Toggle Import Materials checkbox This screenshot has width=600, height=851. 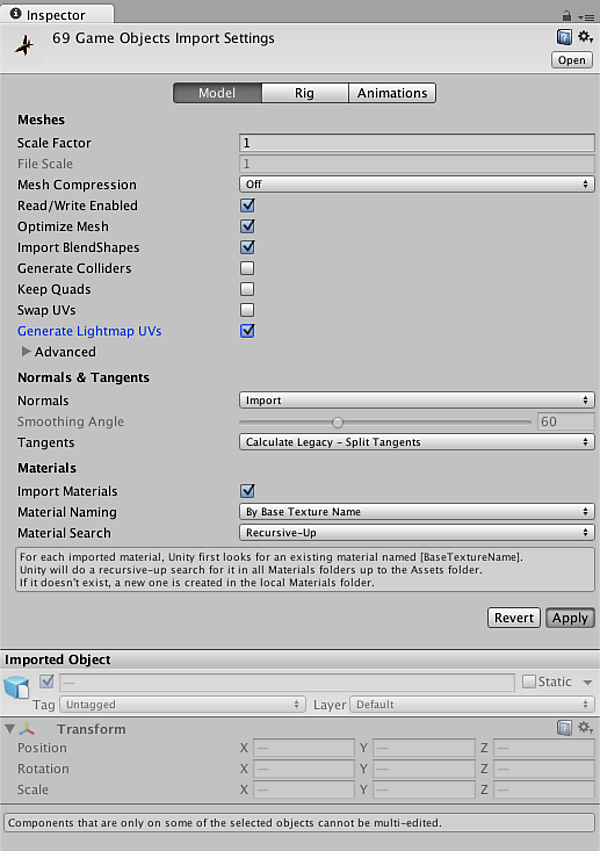click(247, 491)
